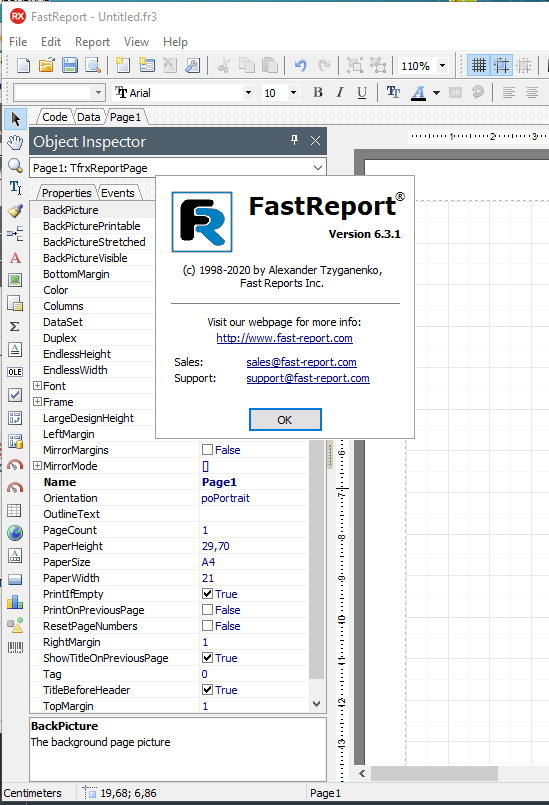Click the Preview report icon
The image size is (549, 805).
point(93,66)
